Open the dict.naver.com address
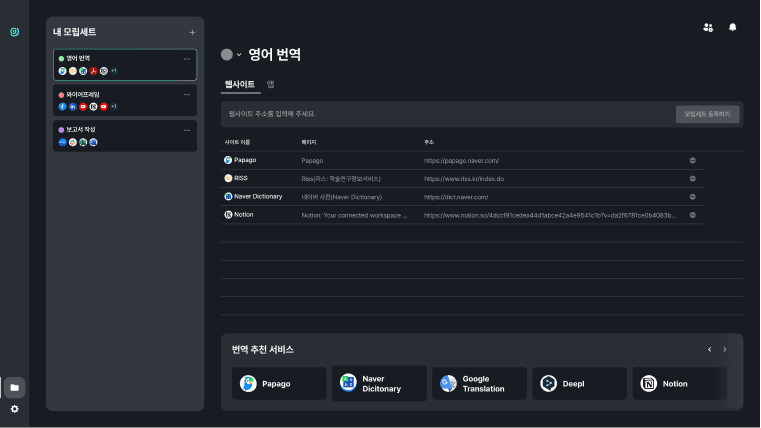This screenshot has width=761, height=428. pos(456,197)
